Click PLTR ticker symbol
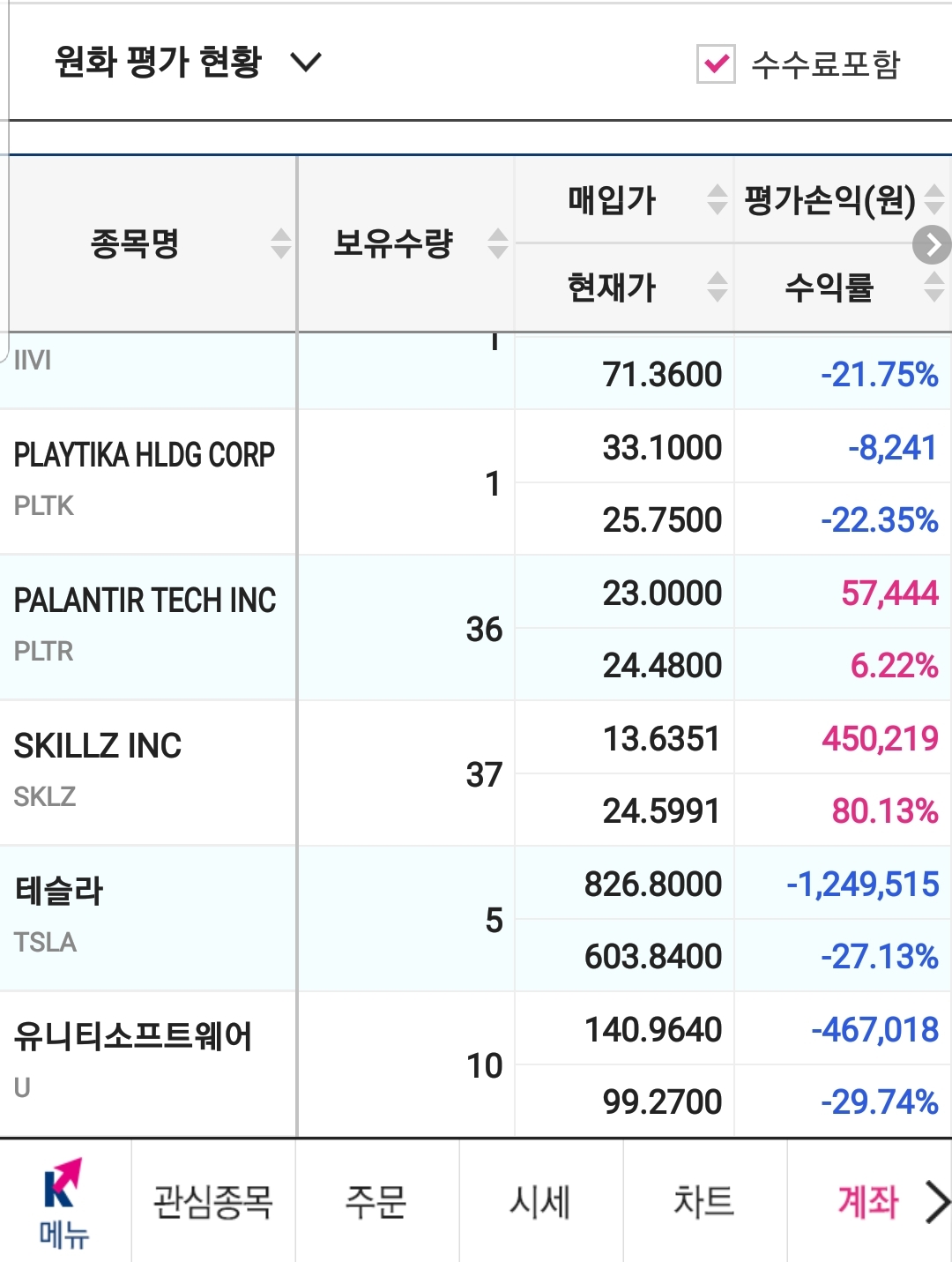 [x=43, y=652]
